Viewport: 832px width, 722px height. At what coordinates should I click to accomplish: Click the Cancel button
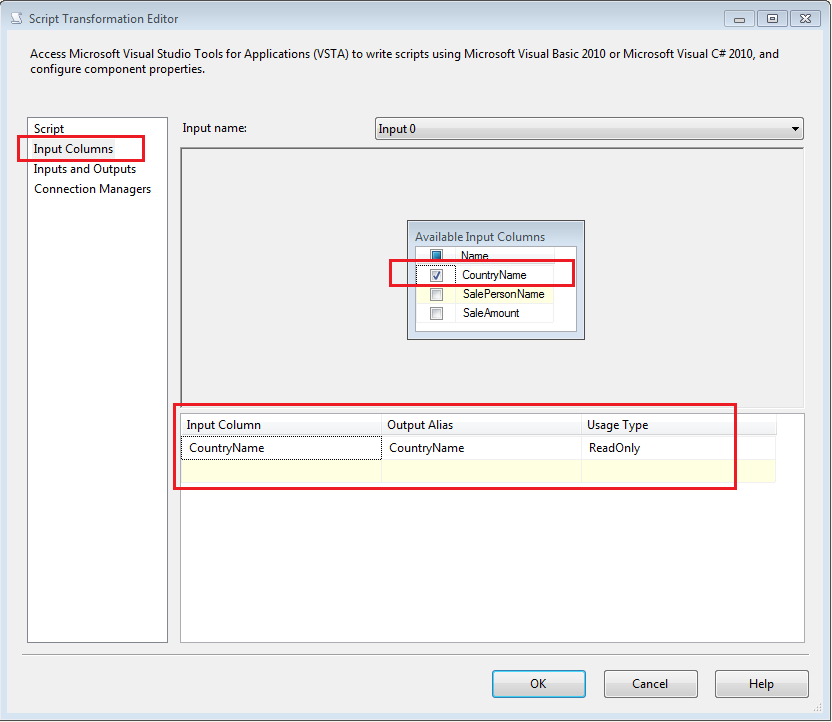click(x=650, y=684)
